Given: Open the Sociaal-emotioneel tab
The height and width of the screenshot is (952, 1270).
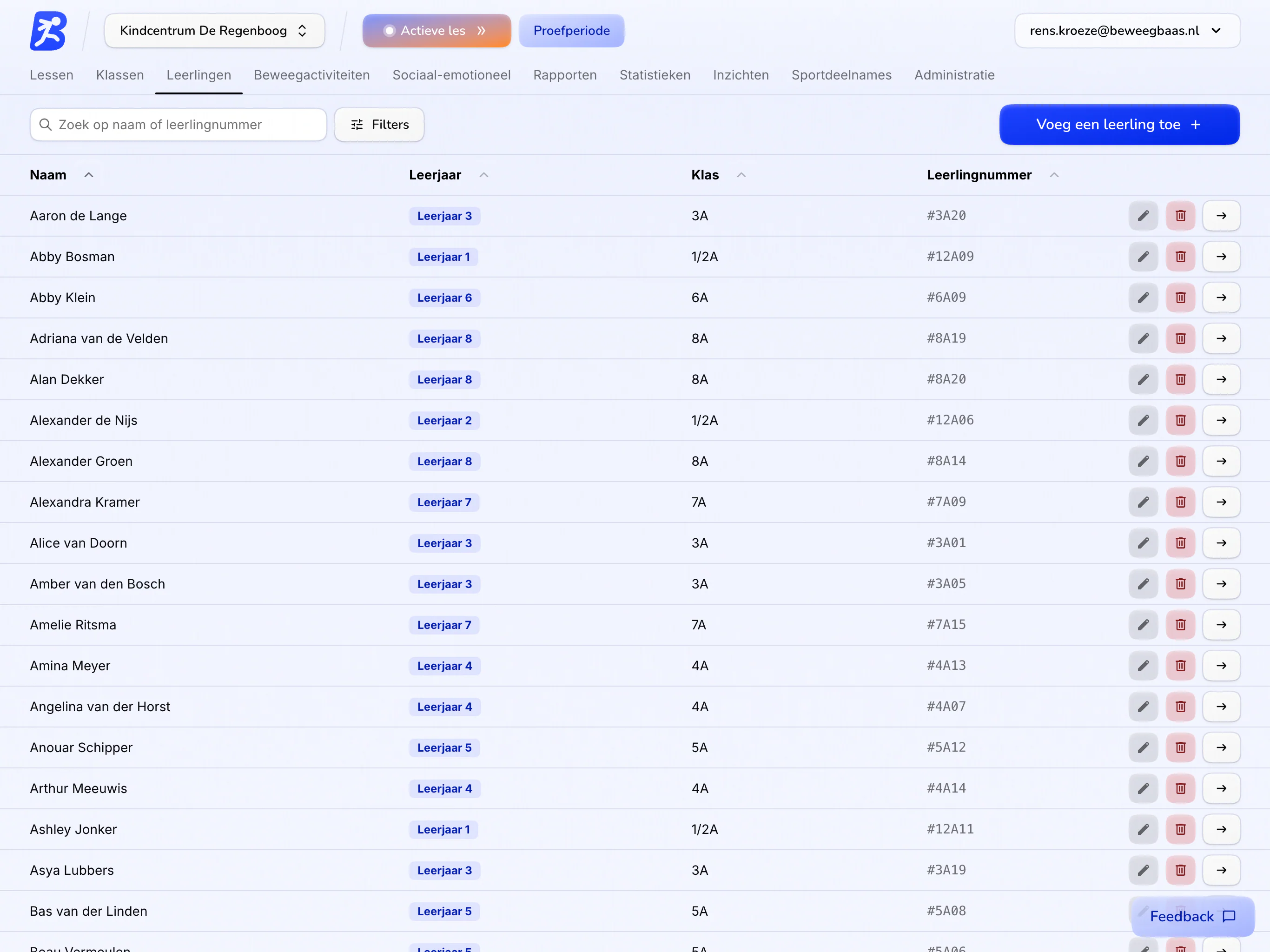Looking at the screenshot, I should 451,75.
